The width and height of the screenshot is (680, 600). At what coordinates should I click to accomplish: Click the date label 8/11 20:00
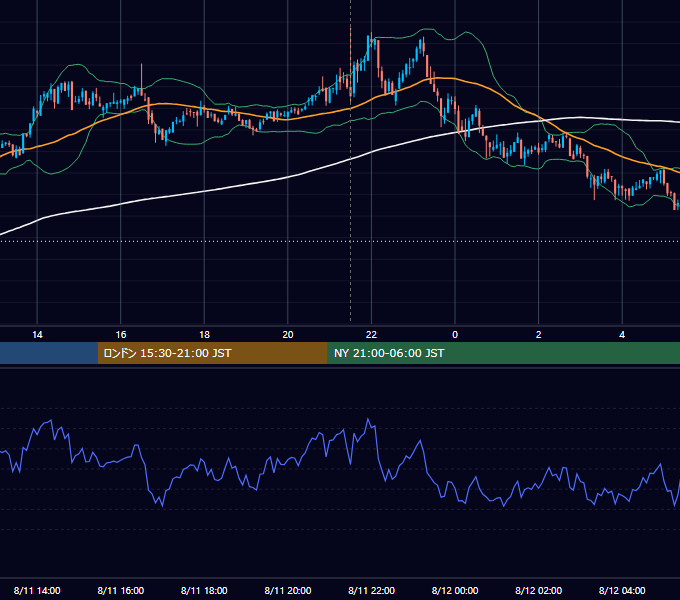288,590
